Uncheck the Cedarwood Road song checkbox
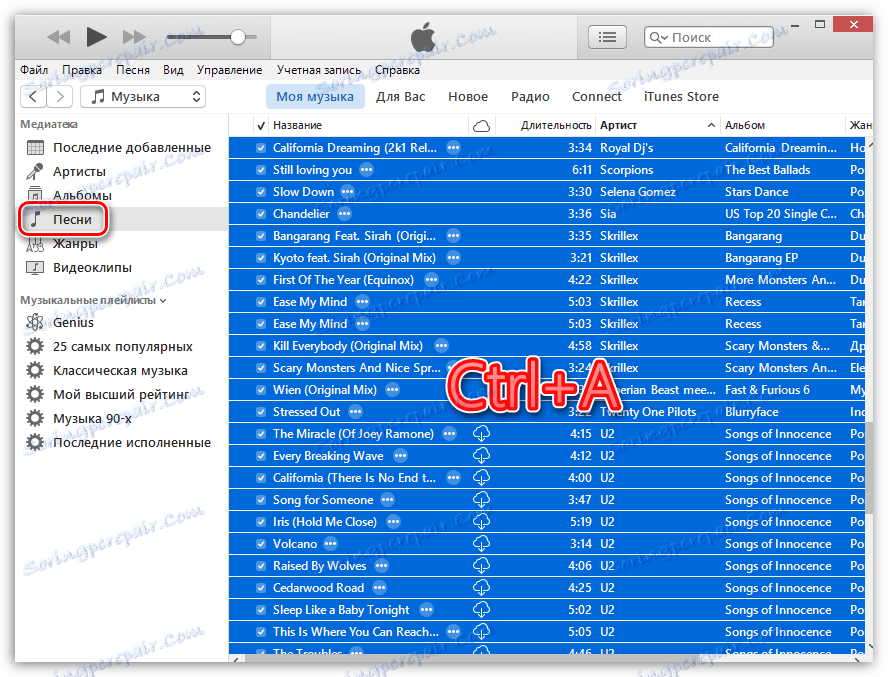Screen dimensions: 888x677 click(261, 588)
